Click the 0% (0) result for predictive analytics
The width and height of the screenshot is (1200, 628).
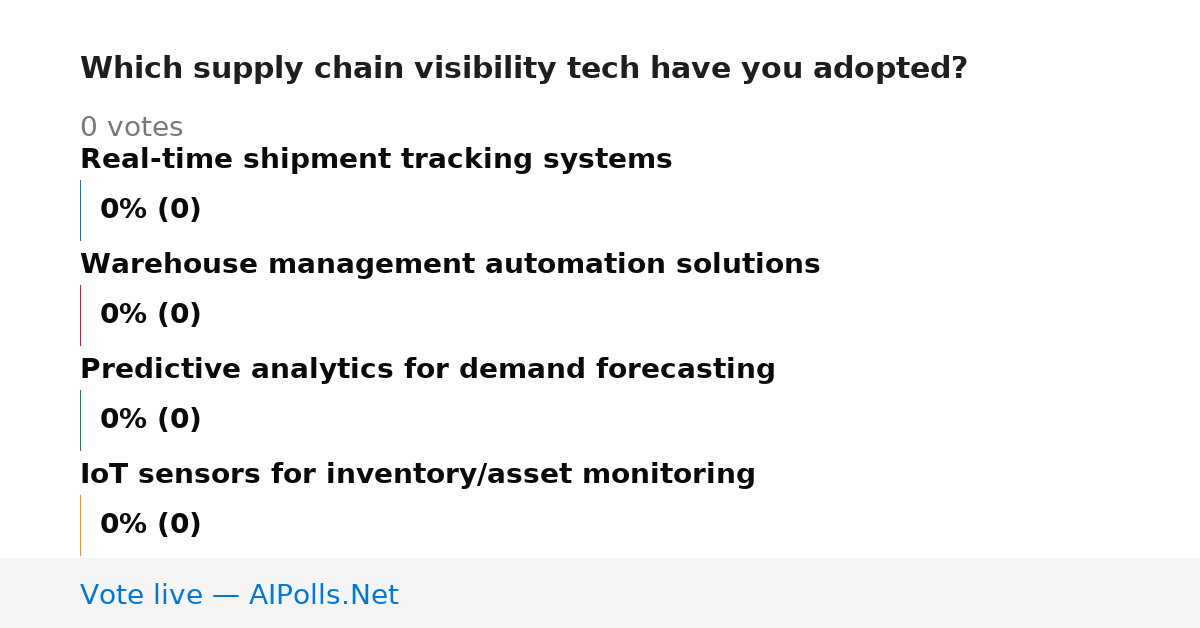click(x=150, y=419)
